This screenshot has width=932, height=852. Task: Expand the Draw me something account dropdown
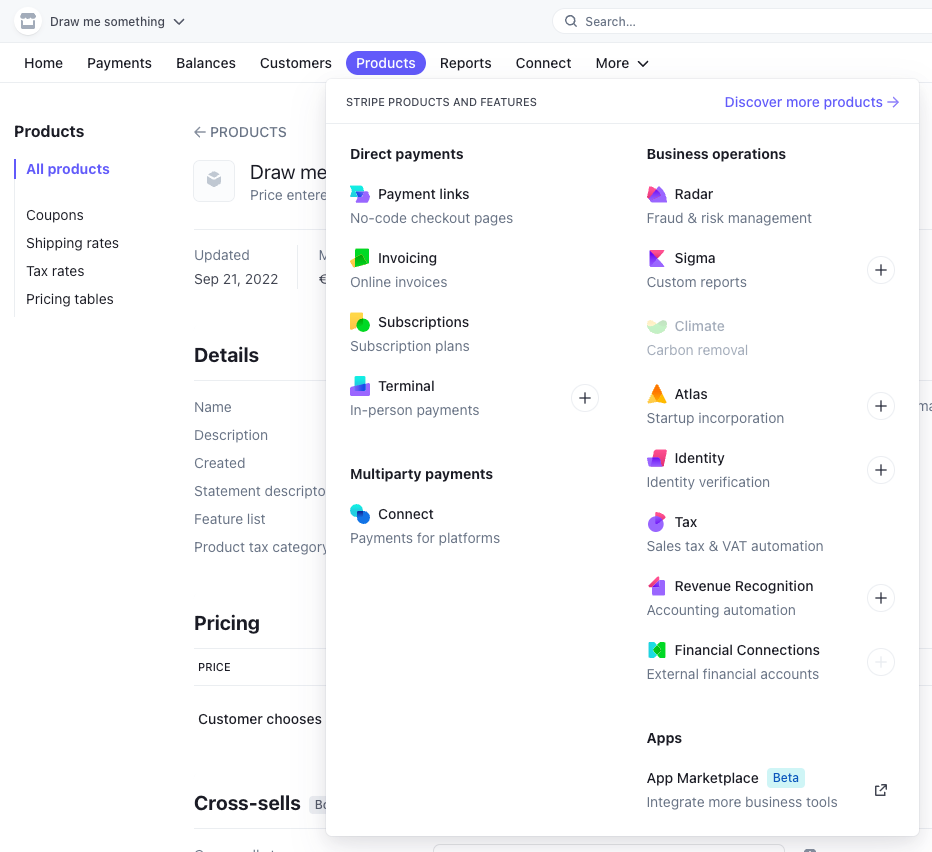pos(117,21)
